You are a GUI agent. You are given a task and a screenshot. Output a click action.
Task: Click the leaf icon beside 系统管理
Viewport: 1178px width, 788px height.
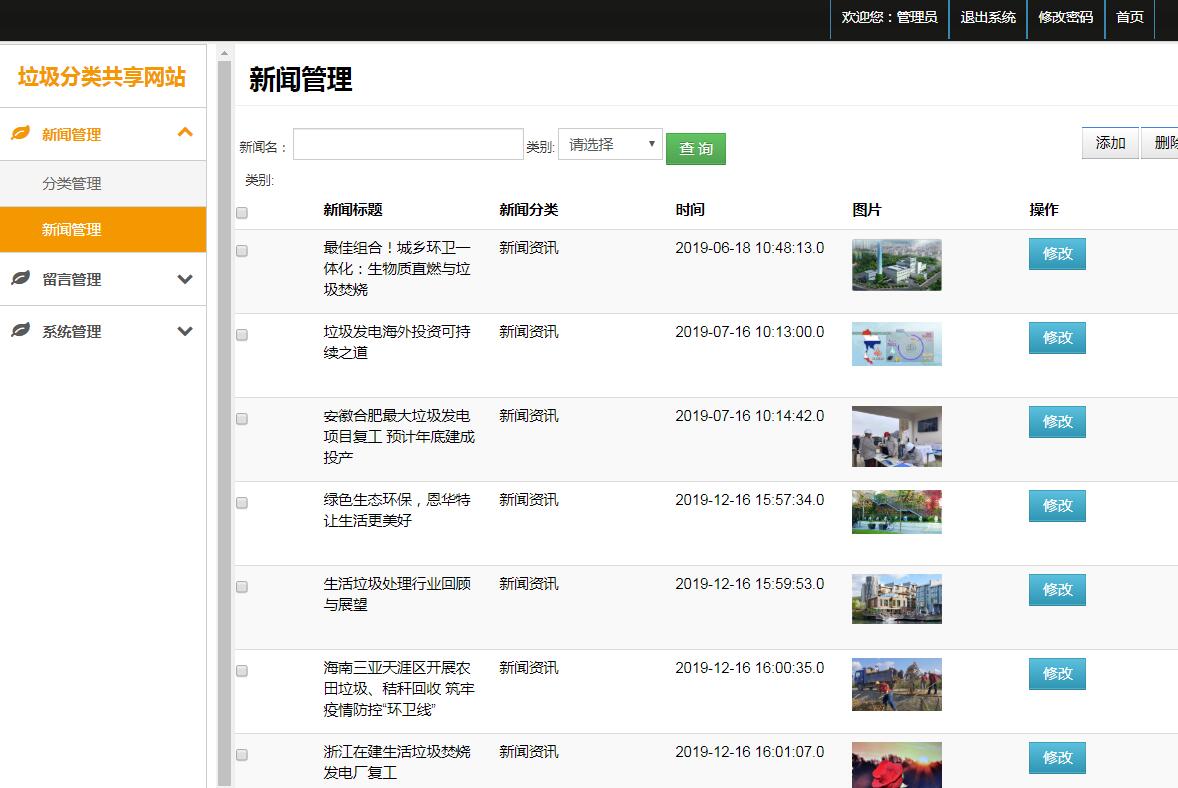pyautogui.click(x=20, y=330)
